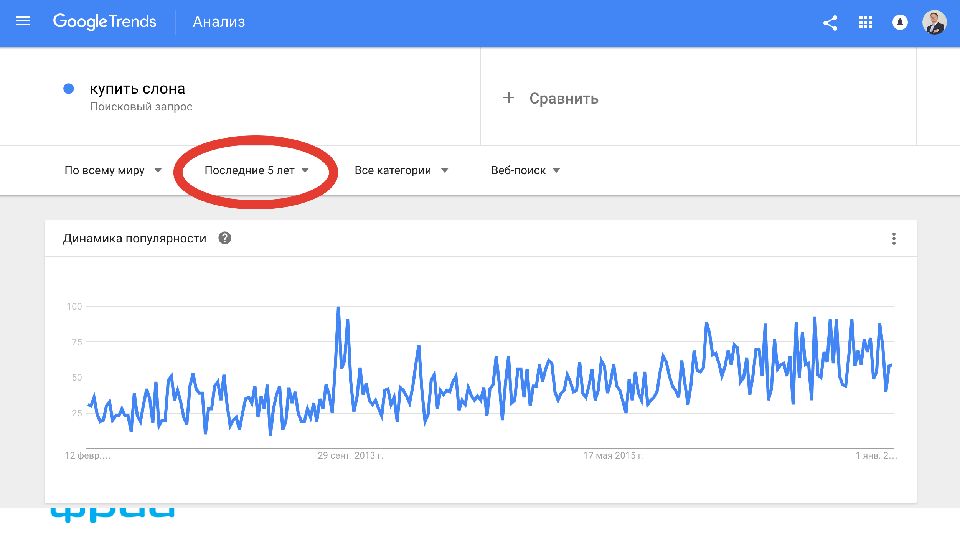Click the Сравнить add comparison button
Viewport: 960px width, 540px height.
tap(563, 98)
